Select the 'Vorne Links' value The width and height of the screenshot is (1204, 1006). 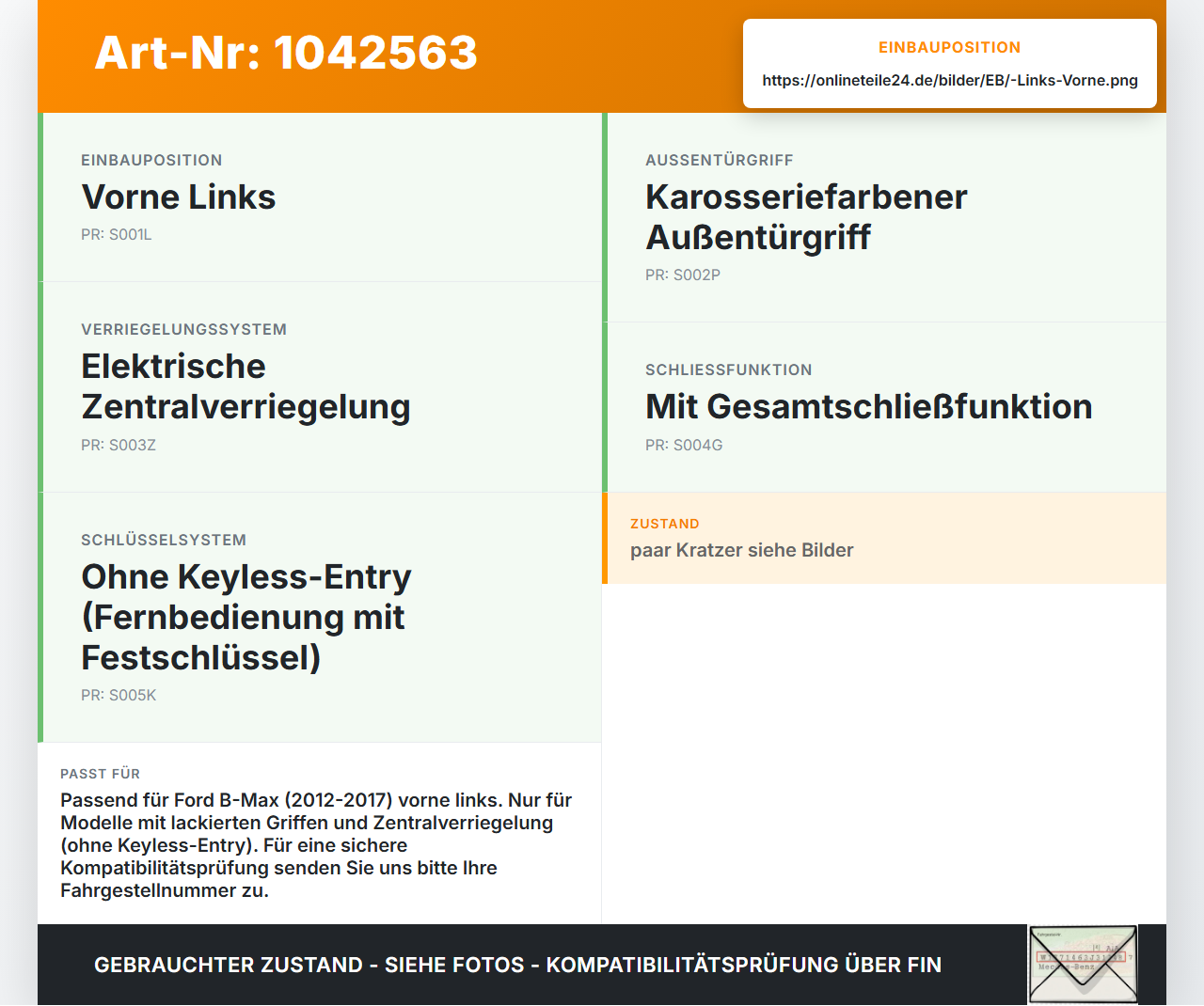179,196
